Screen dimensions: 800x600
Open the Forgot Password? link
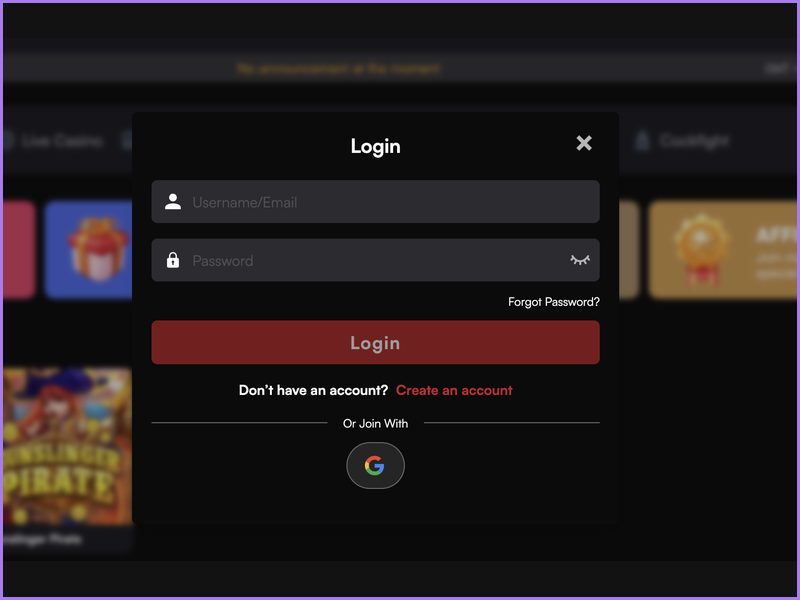point(554,302)
